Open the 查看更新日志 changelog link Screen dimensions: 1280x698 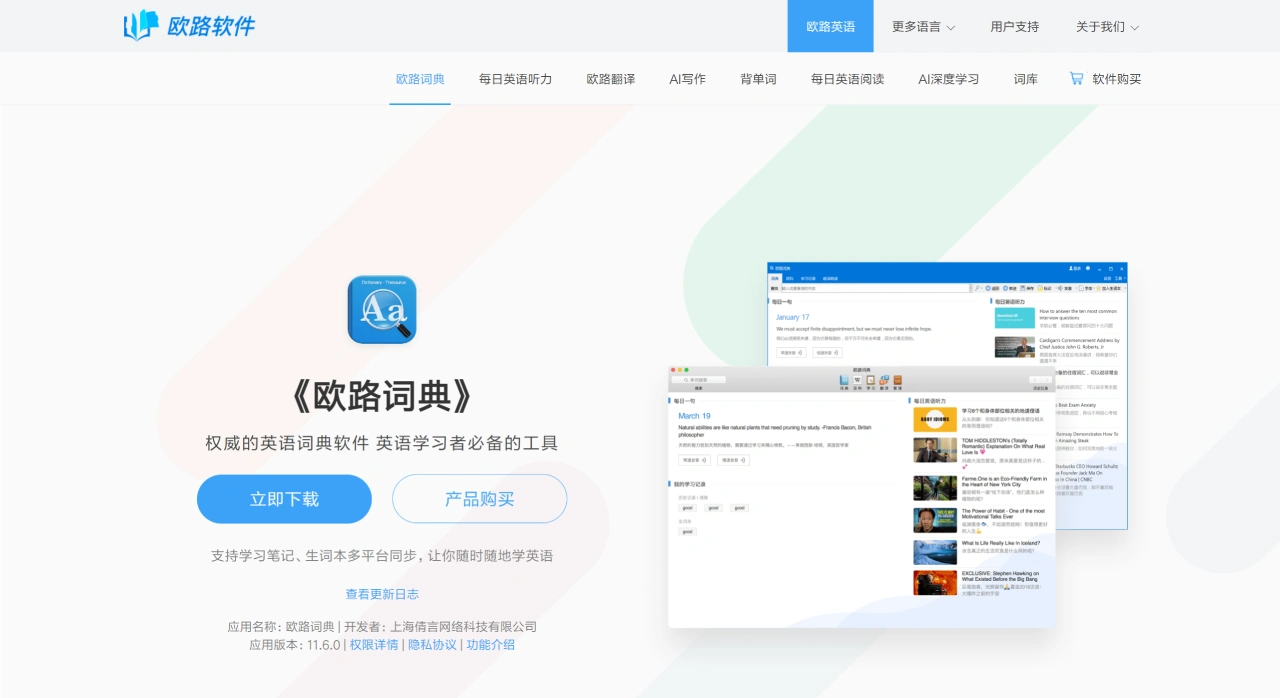click(383, 593)
